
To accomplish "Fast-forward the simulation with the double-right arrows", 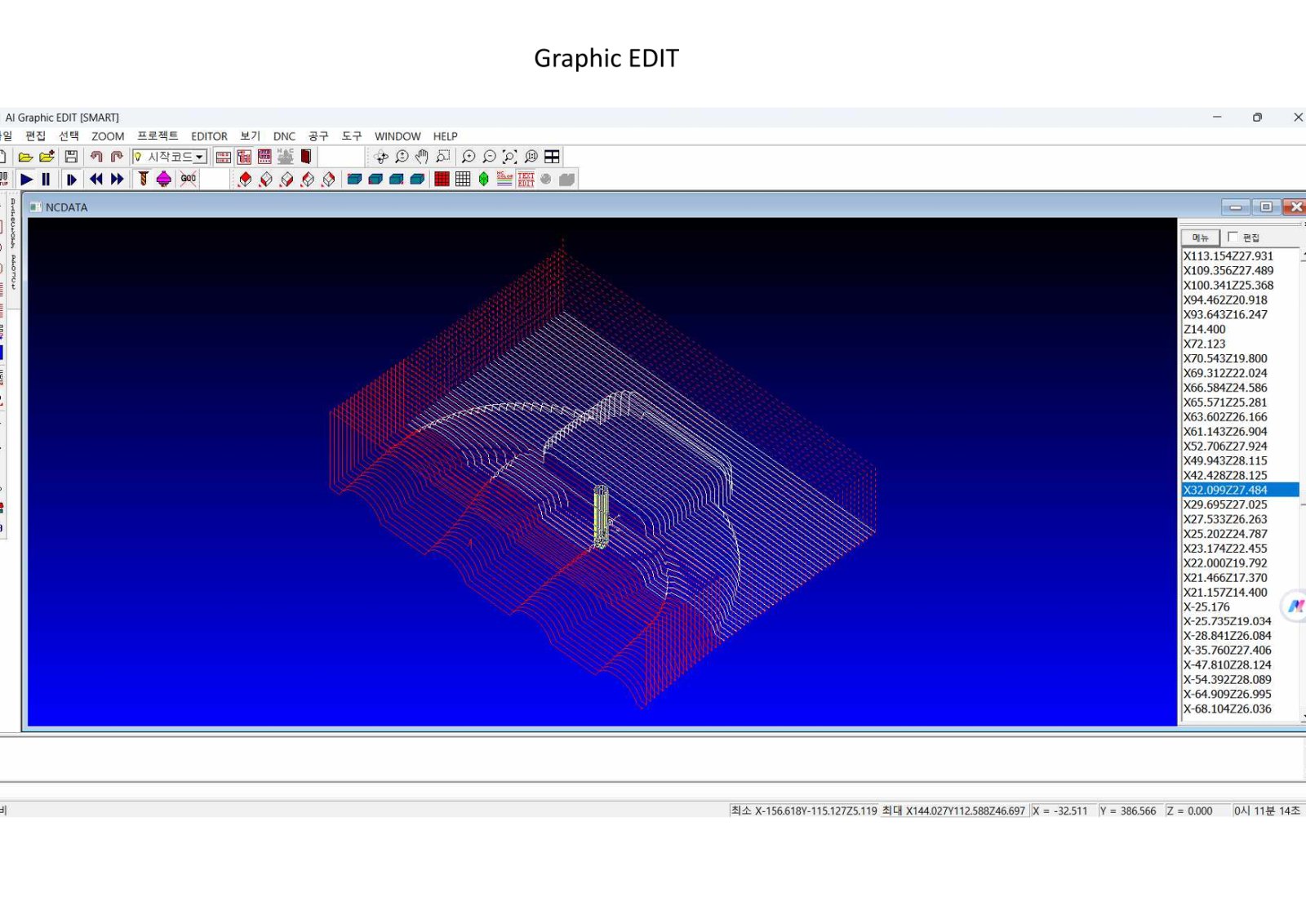I will pyautogui.click(x=118, y=180).
